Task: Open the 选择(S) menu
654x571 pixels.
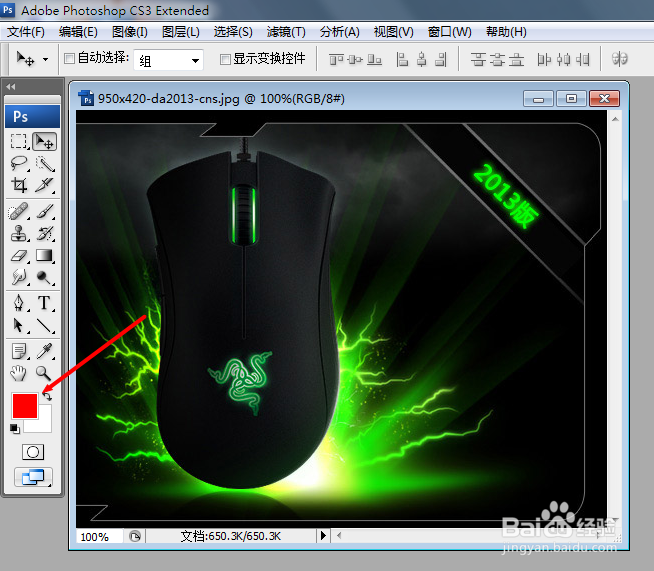Action: point(233,32)
